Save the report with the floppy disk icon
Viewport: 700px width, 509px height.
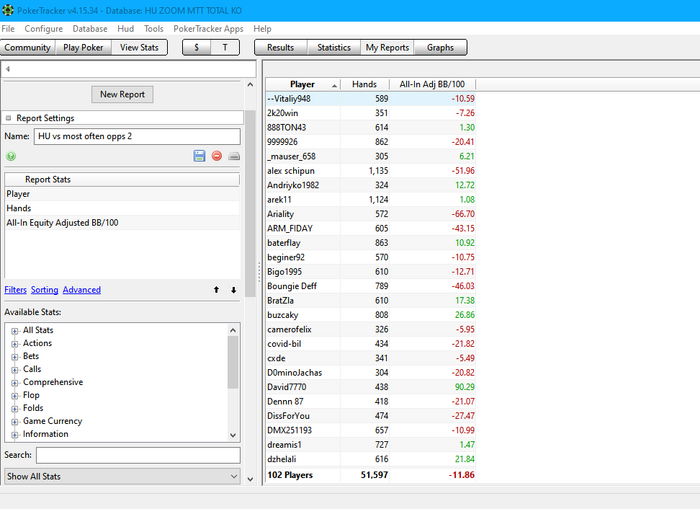[x=199, y=156]
